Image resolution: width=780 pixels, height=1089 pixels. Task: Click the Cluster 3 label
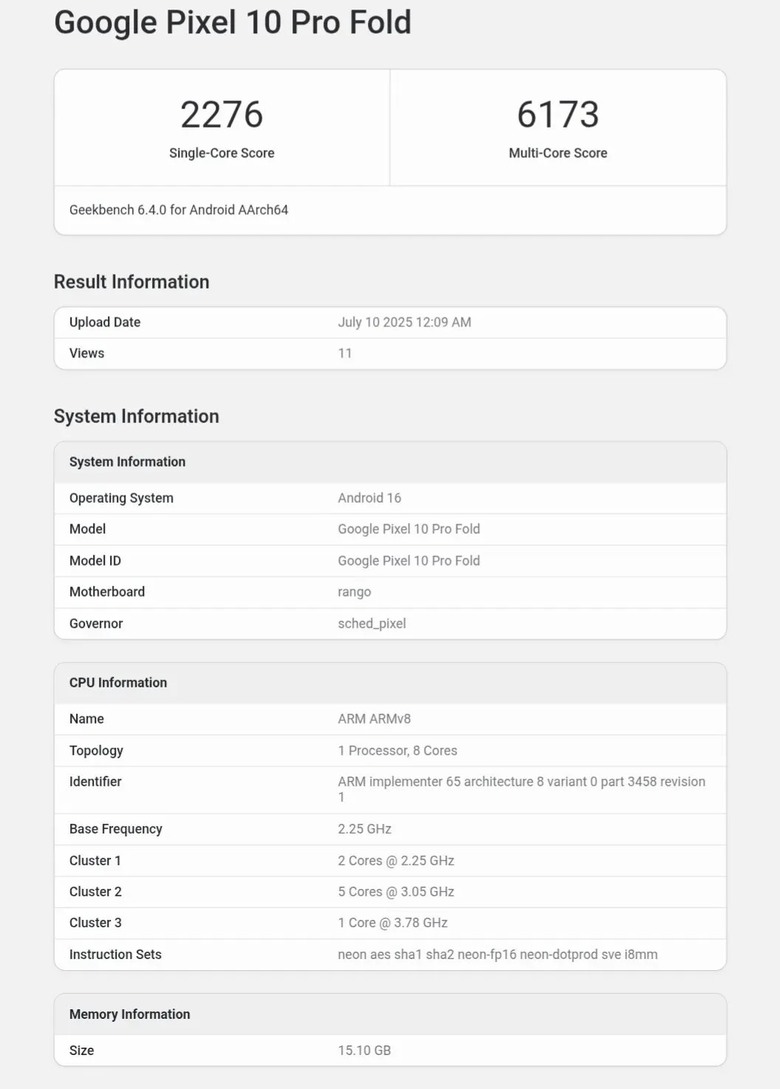point(95,923)
